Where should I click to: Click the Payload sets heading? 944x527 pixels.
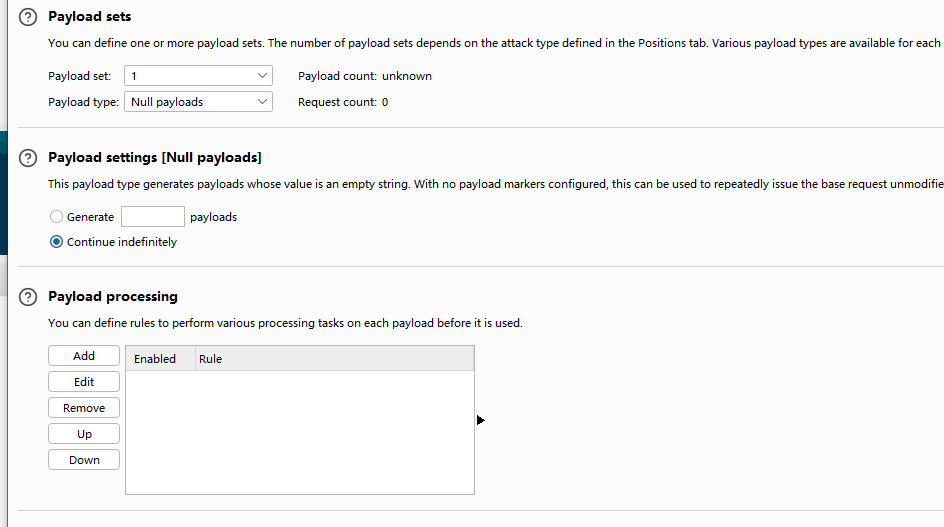tap(89, 17)
